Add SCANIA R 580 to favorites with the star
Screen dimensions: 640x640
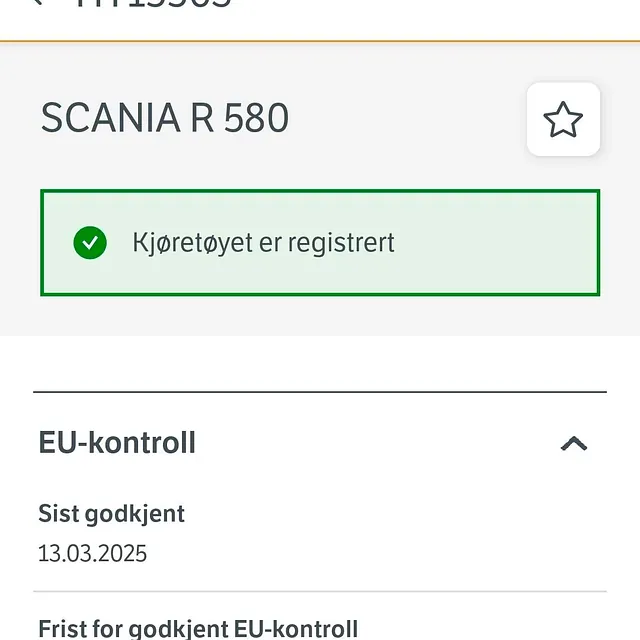point(563,120)
